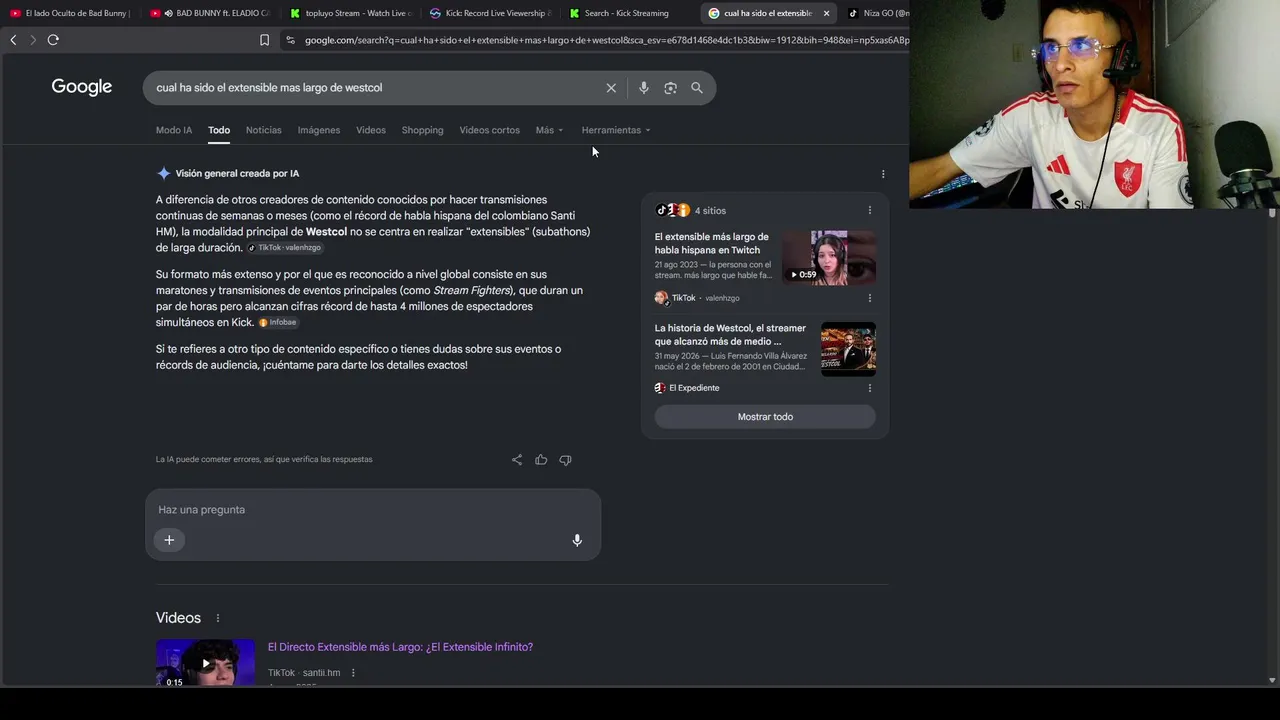This screenshot has width=1280, height=720.
Task: Start a voice search in Google
Action: (643, 88)
